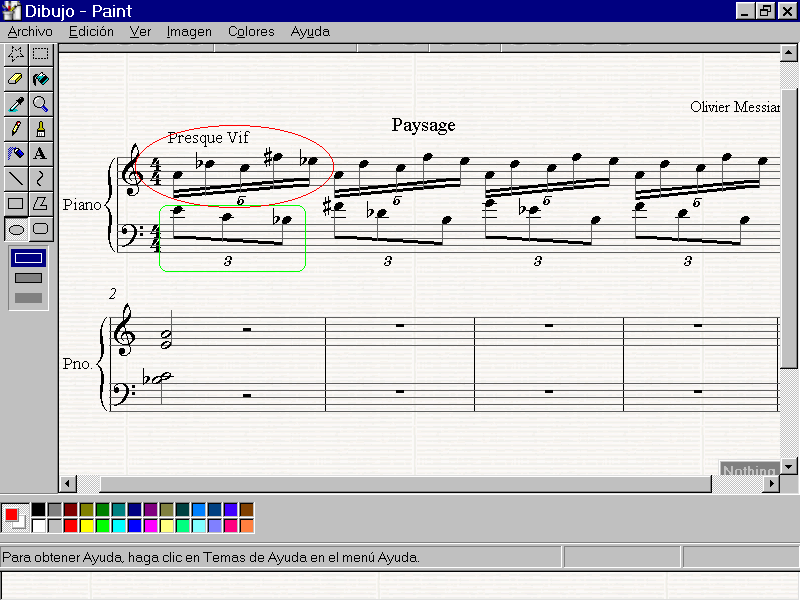800x600 pixels.
Task: Pick the brown palette color
Action: pos(247,510)
